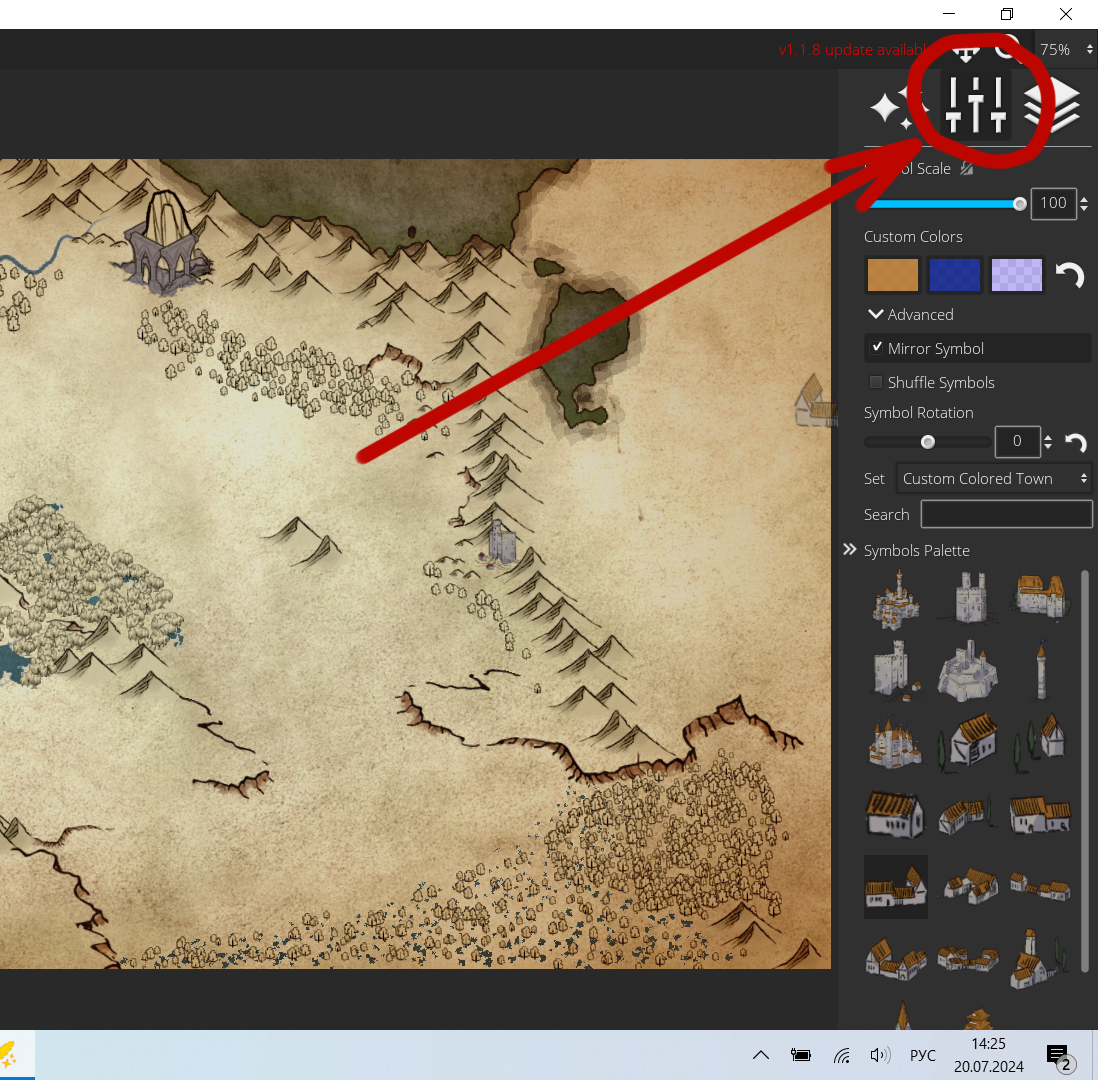This screenshot has width=1098, height=1080.
Task: Select the two-house hamlet in sixth row
Action: pos(896,959)
